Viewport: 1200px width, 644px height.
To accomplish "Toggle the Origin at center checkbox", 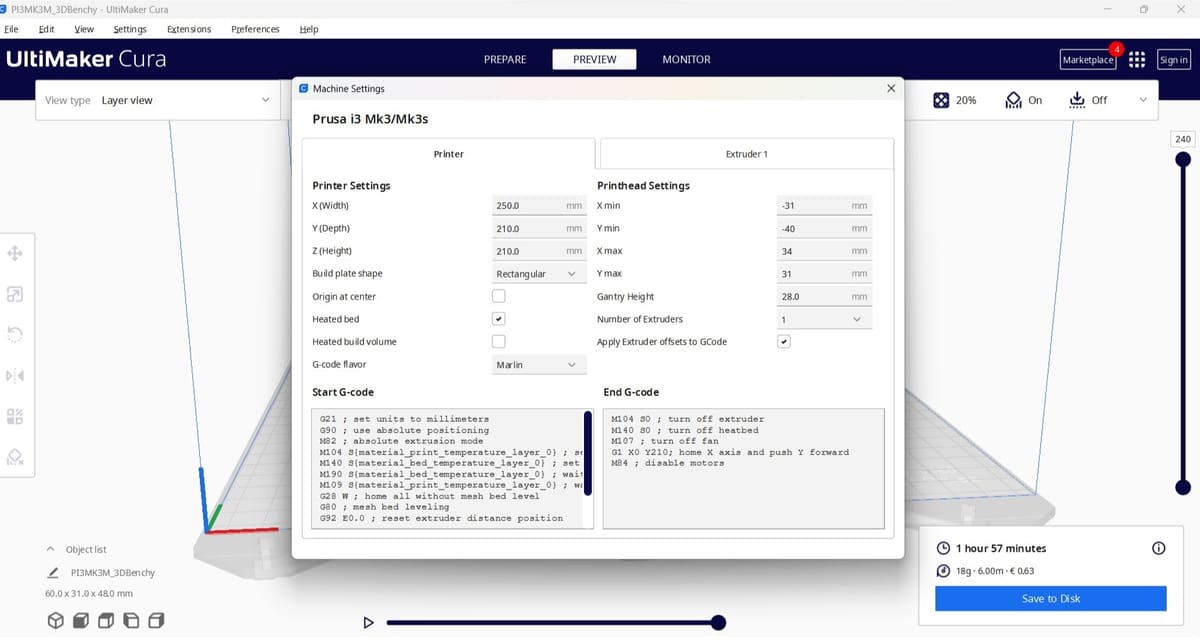I will coord(499,296).
